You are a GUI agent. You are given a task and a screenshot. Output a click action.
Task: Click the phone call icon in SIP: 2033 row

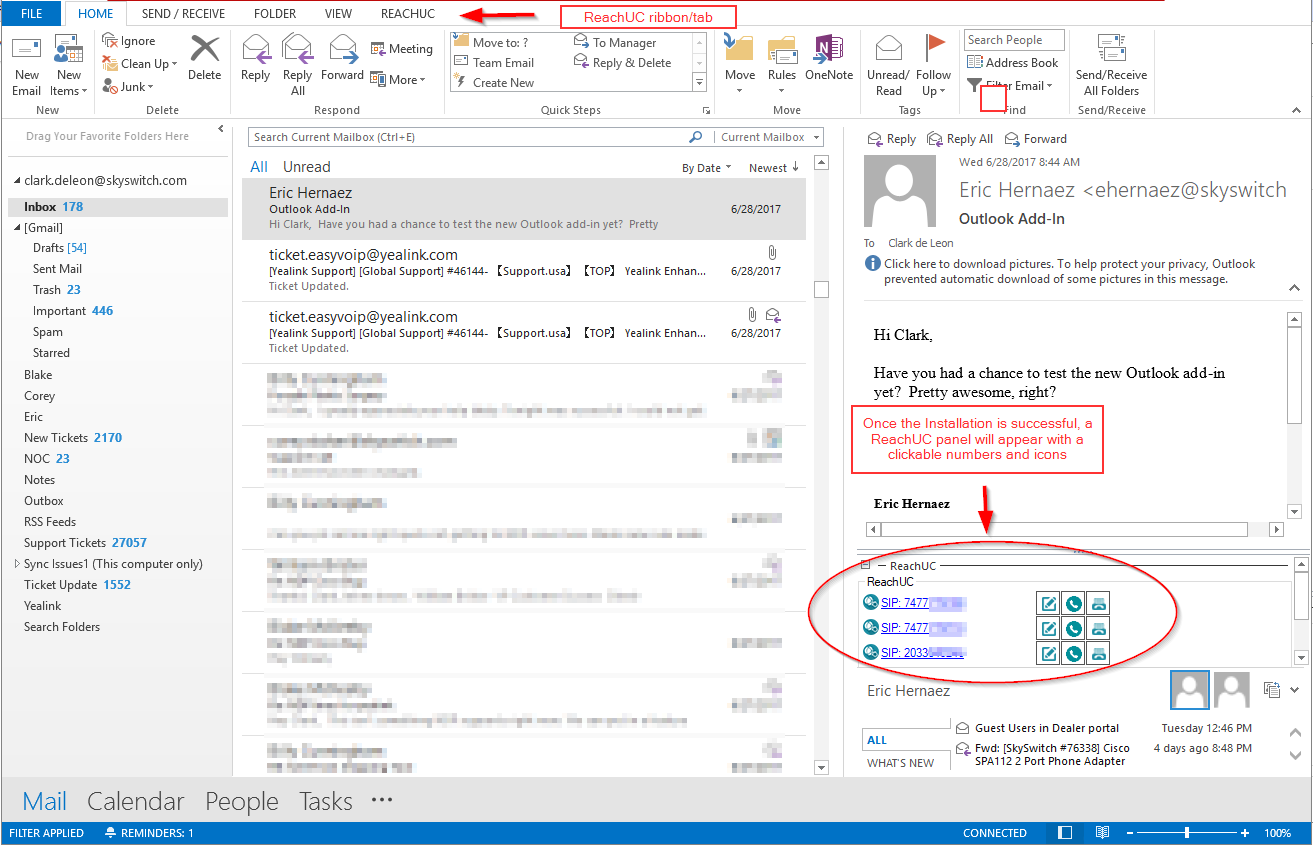[x=1073, y=654]
